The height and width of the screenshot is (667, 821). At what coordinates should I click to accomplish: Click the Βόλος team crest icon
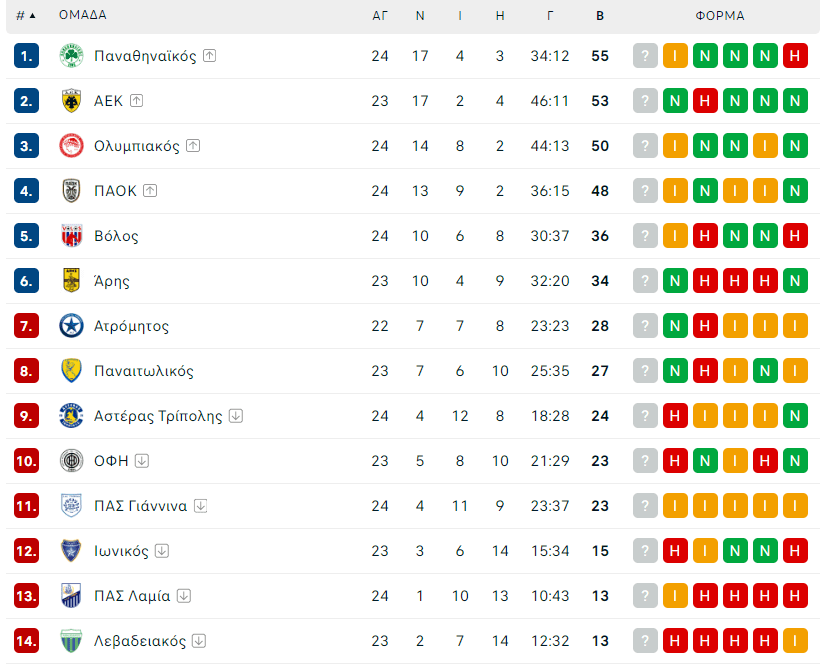pos(71,236)
